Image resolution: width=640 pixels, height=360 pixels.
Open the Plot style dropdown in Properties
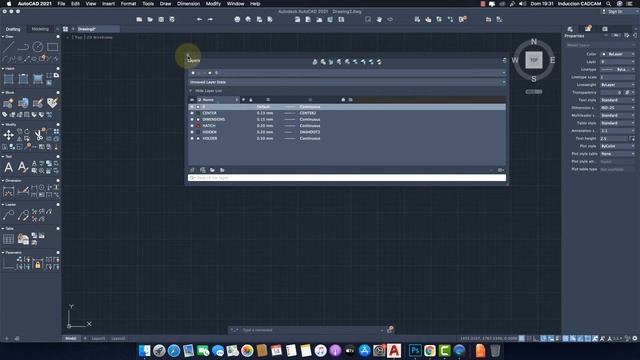(618, 146)
